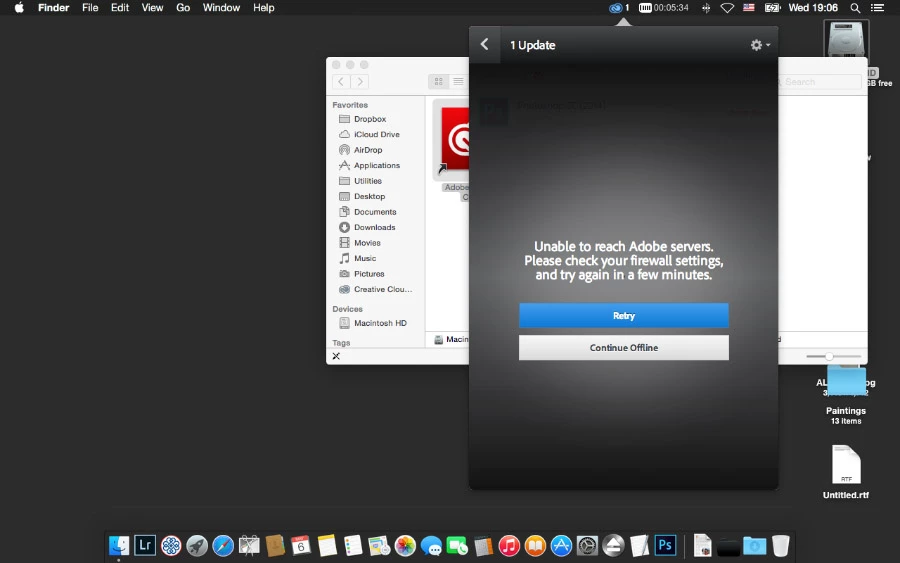Open the Apple menu
Viewport: 900px width, 563px height.
click(19, 8)
